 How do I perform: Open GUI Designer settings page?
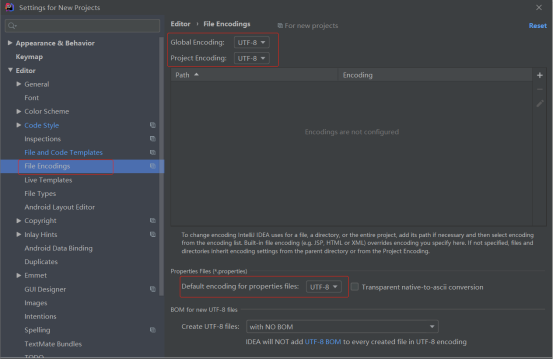[x=45, y=289]
